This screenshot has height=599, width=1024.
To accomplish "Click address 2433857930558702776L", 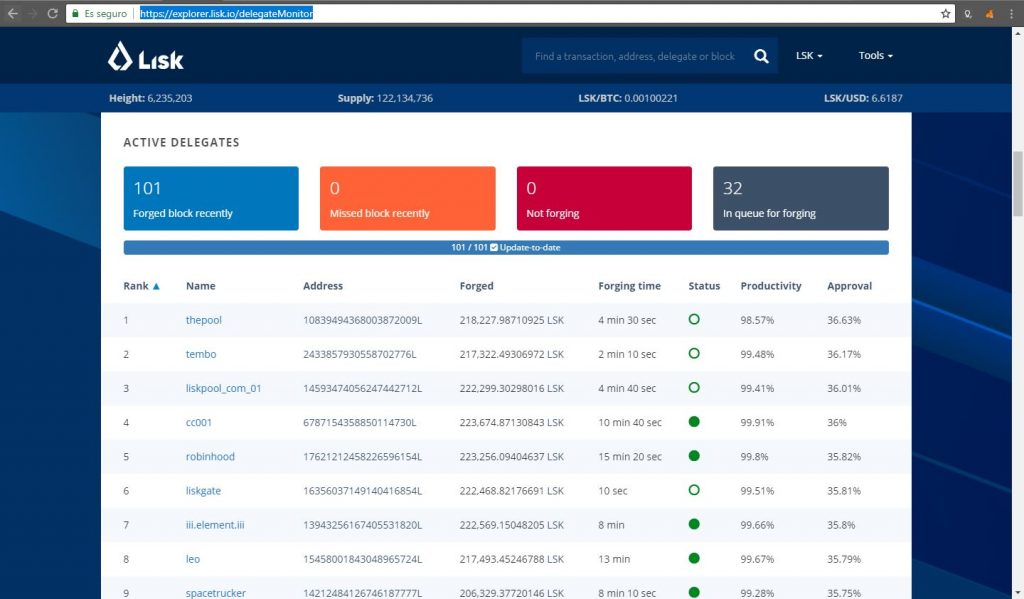I will tap(360, 354).
